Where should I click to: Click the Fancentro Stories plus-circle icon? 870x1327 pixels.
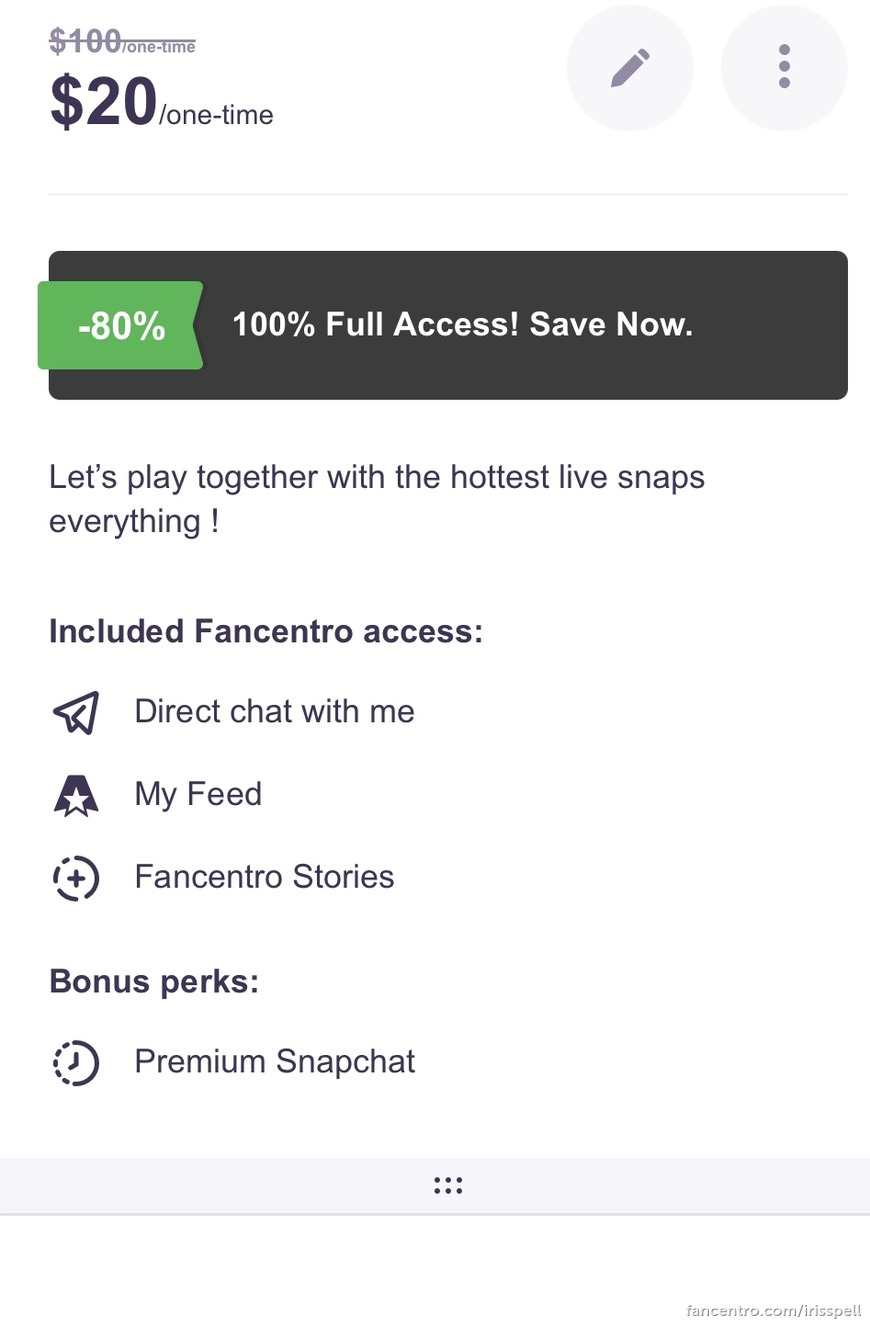76,878
